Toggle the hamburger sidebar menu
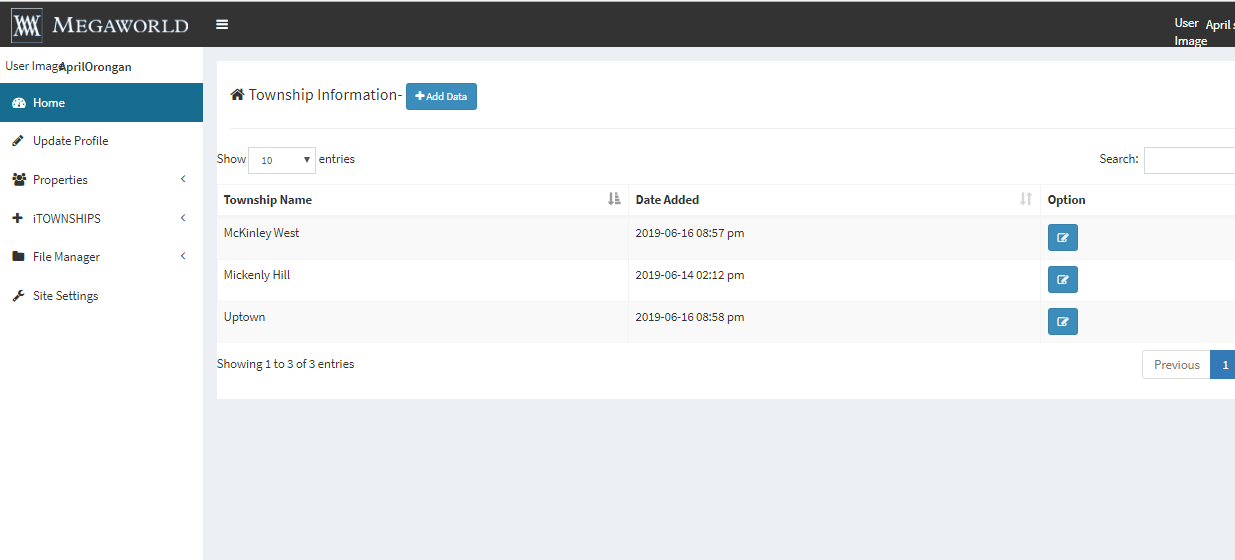This screenshot has width=1235, height=560. pos(222,24)
